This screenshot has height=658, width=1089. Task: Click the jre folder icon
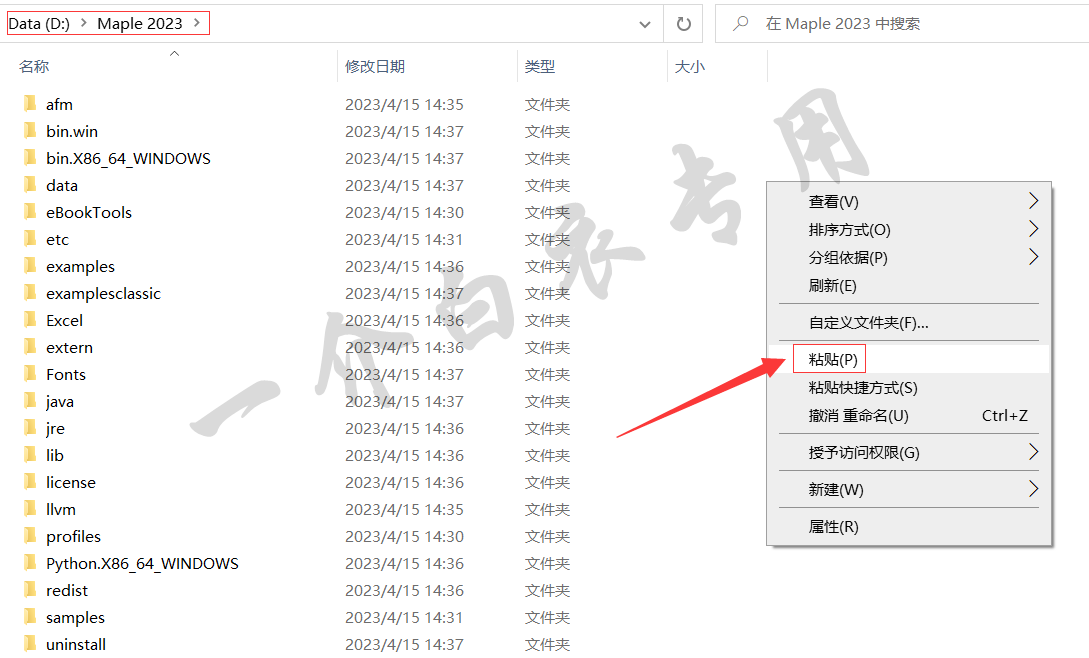click(30, 429)
